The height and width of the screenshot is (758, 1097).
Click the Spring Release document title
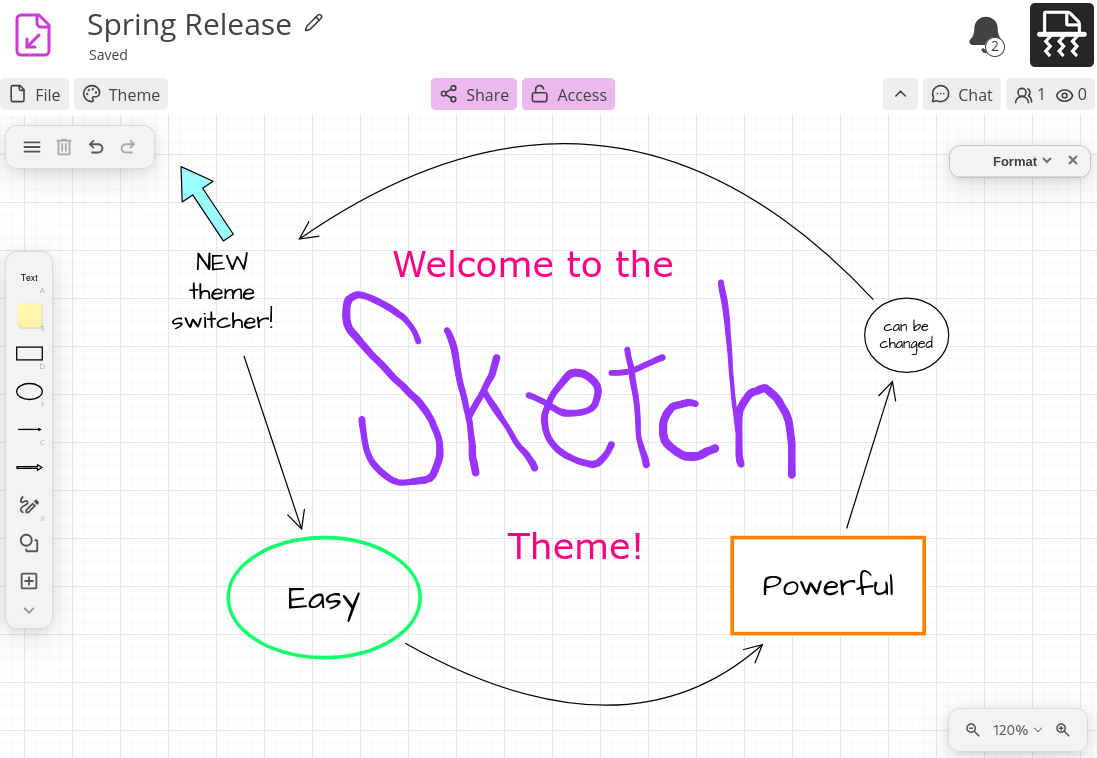pos(189,25)
